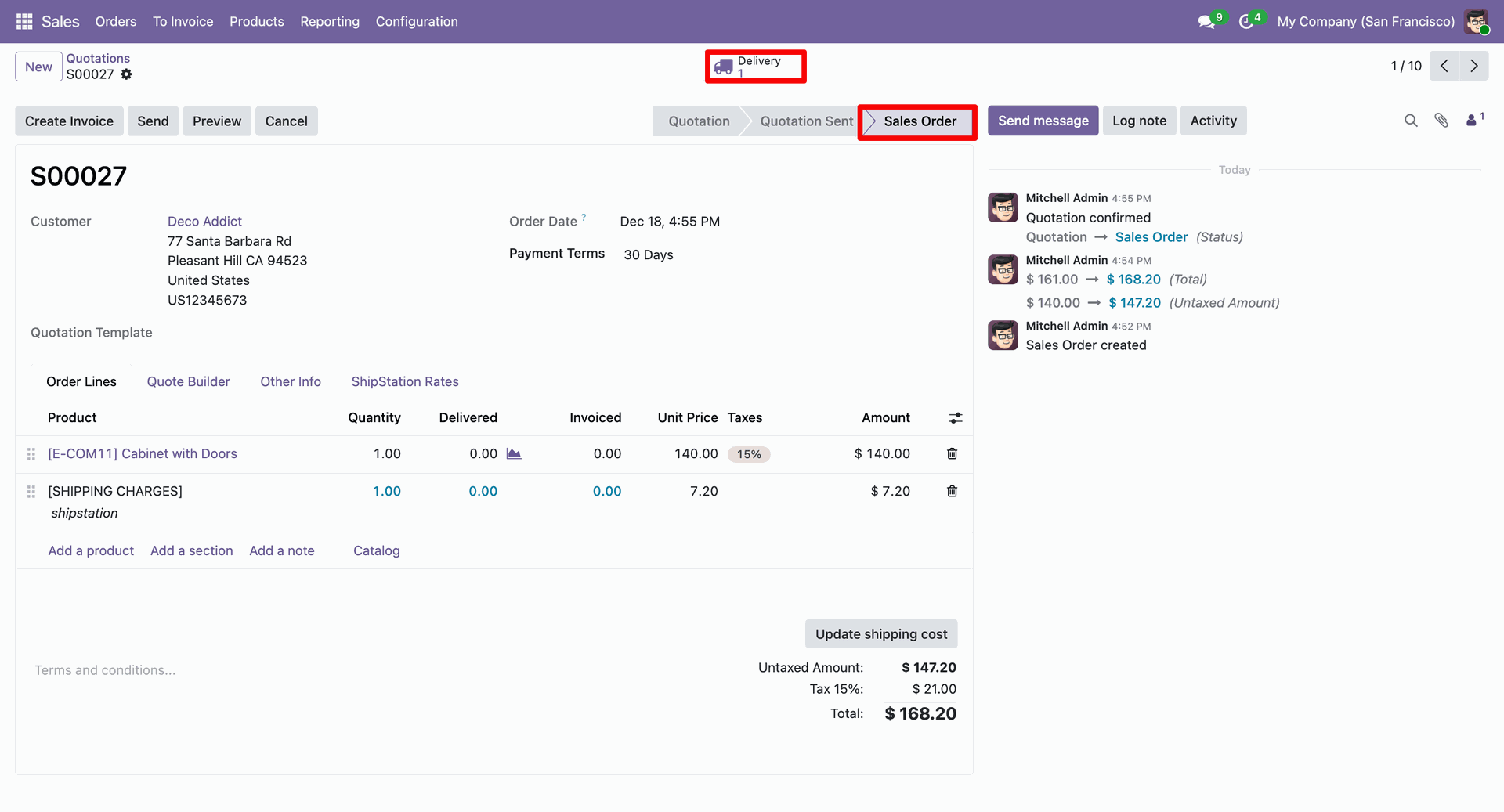Viewport: 1504px width, 812px height.
Task: Delete the Cabinet with Doors order line
Action: pyautogui.click(x=952, y=454)
